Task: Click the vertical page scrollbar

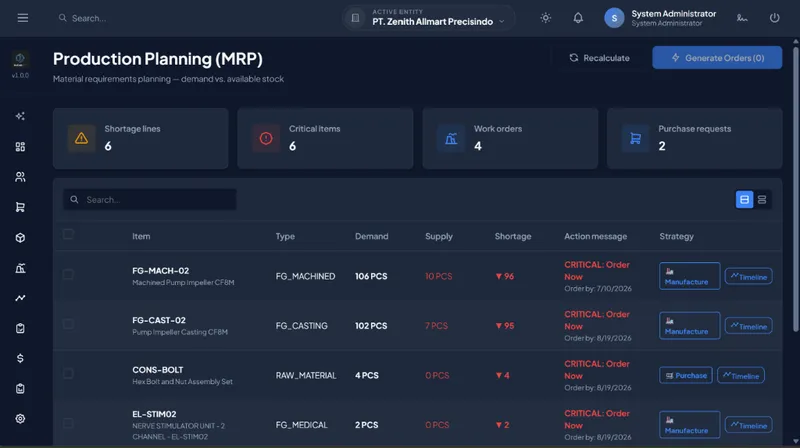Action: 795,189
